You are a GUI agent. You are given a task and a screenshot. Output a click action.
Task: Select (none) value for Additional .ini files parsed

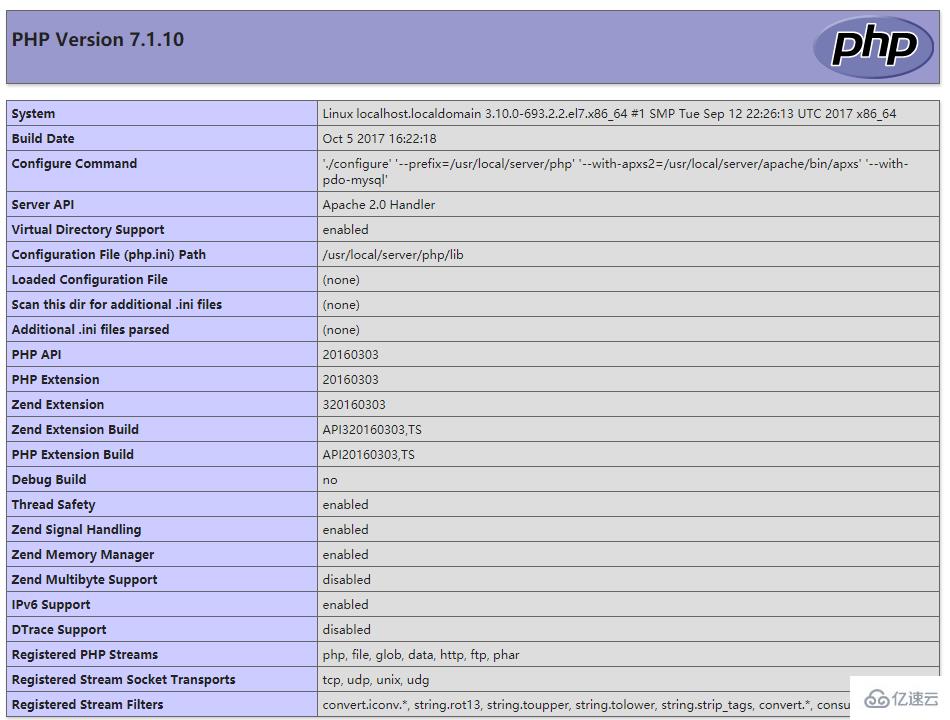click(x=341, y=329)
